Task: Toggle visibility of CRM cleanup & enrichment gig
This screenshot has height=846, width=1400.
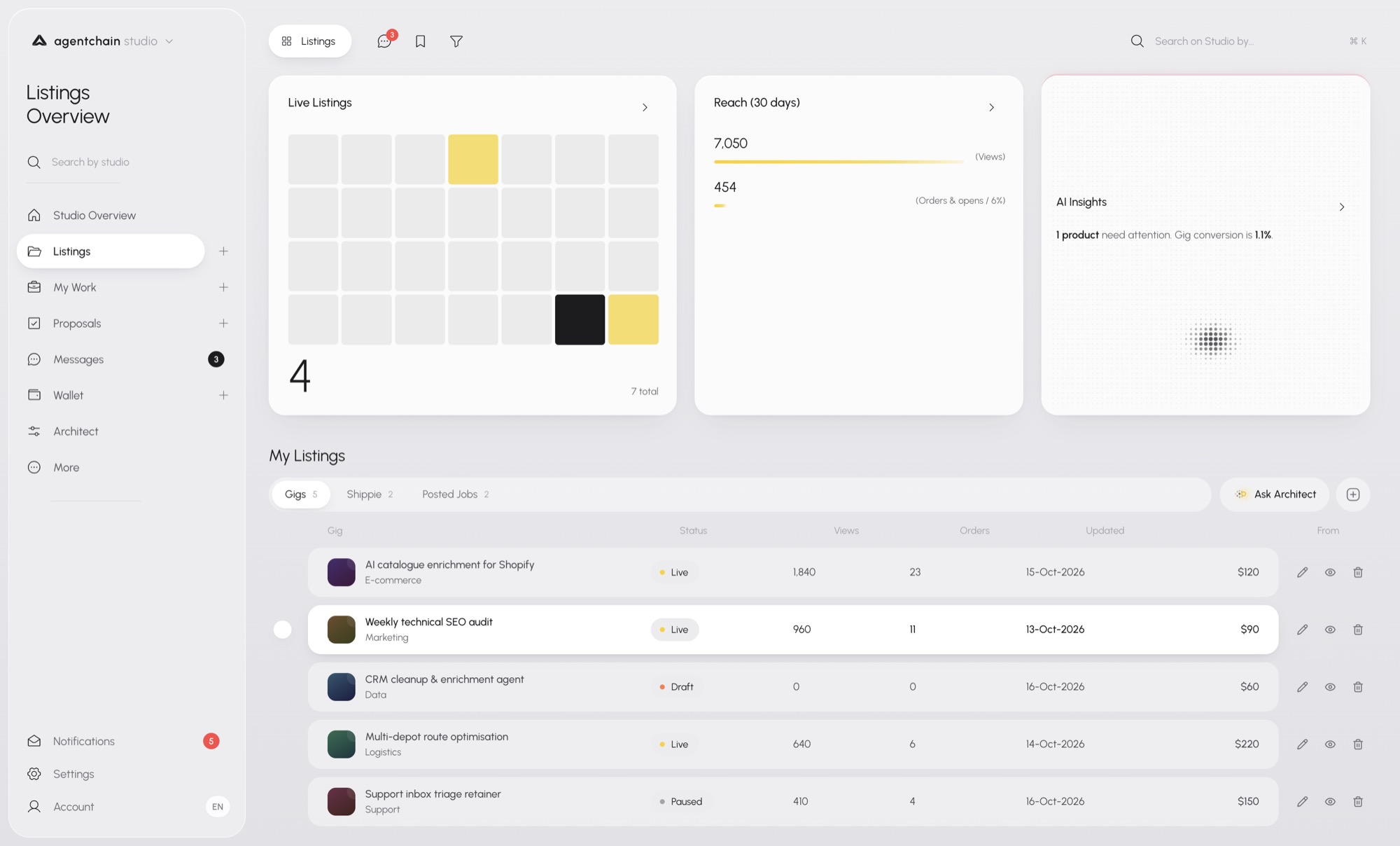Action: [1330, 687]
